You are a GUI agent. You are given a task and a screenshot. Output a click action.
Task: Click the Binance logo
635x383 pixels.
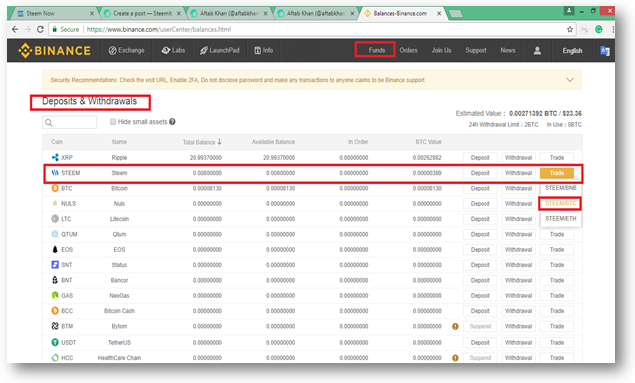coord(54,51)
